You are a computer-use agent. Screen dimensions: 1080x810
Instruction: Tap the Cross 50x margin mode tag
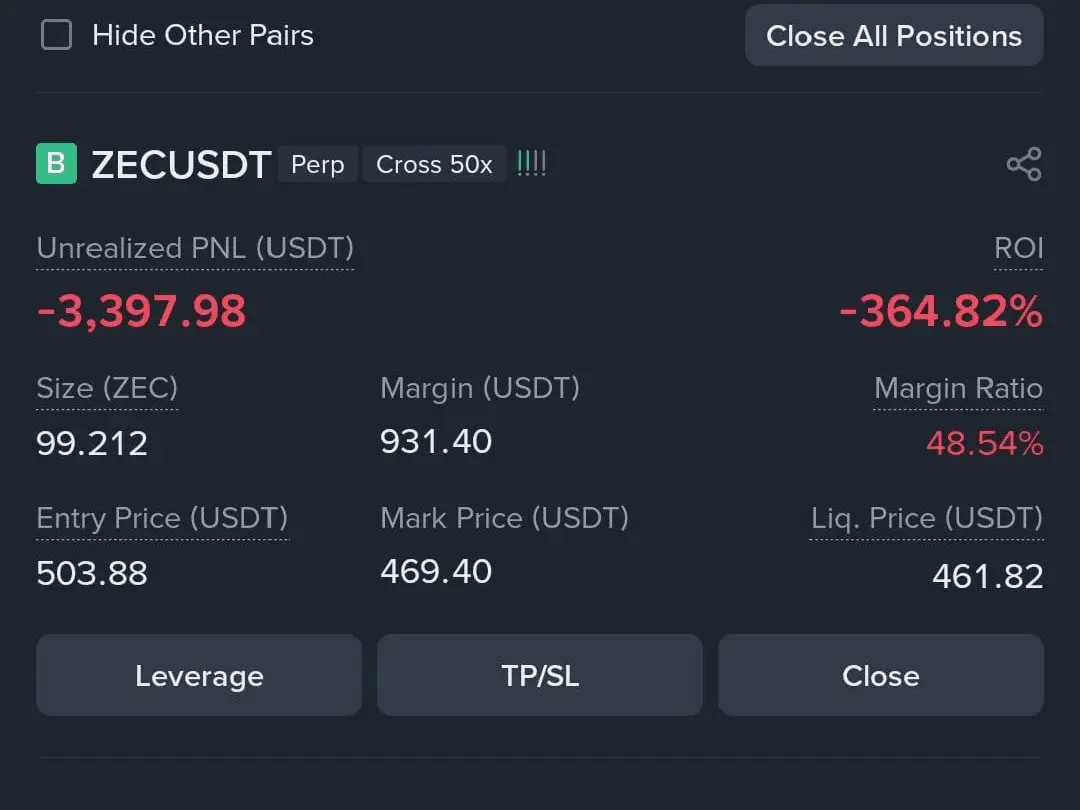[434, 165]
